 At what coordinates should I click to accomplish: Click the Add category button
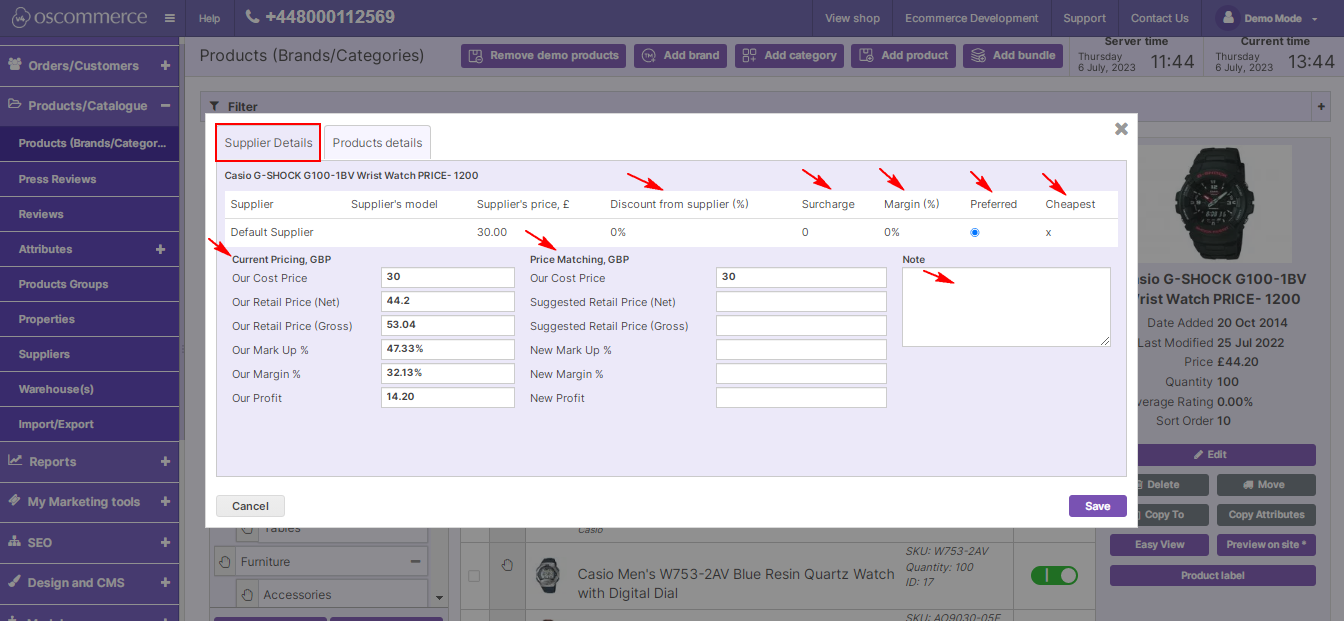pyautogui.click(x=789, y=56)
